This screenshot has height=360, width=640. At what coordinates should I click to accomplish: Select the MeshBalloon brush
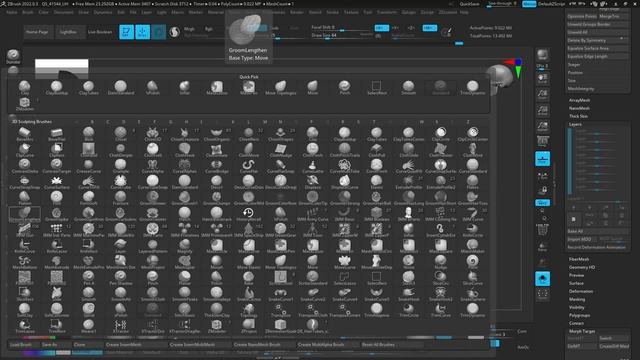(x=24, y=262)
